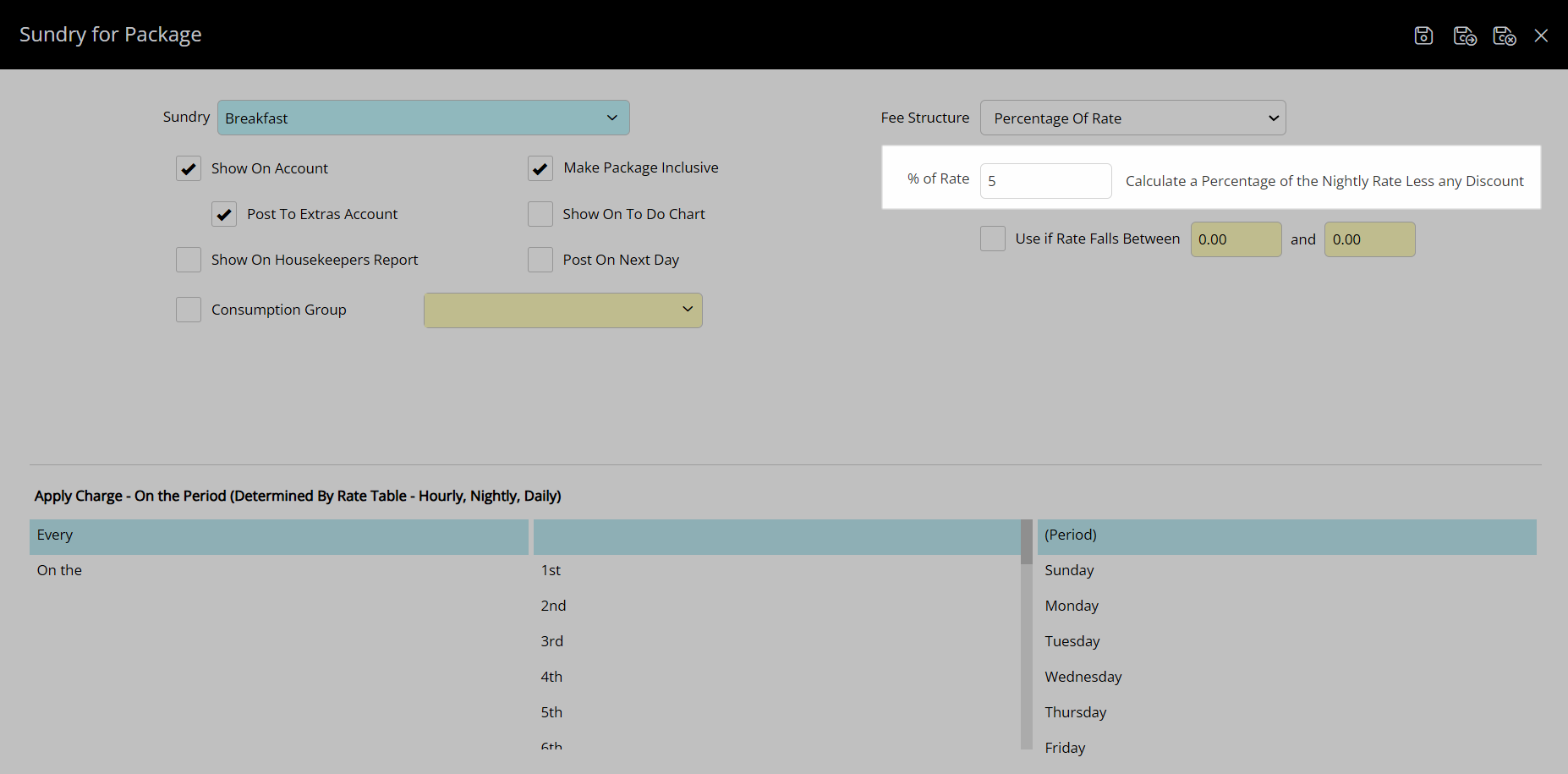This screenshot has height=774, width=1568.
Task: Choose 3rd in the ordinal list
Action: 552,641
